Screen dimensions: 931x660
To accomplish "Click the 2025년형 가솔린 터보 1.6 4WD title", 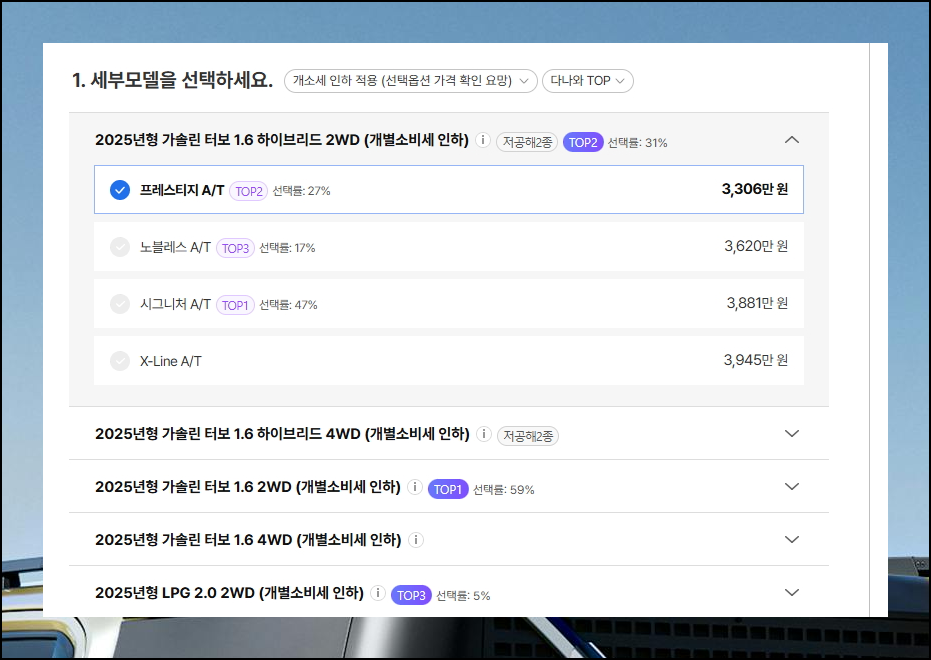I will click(248, 540).
